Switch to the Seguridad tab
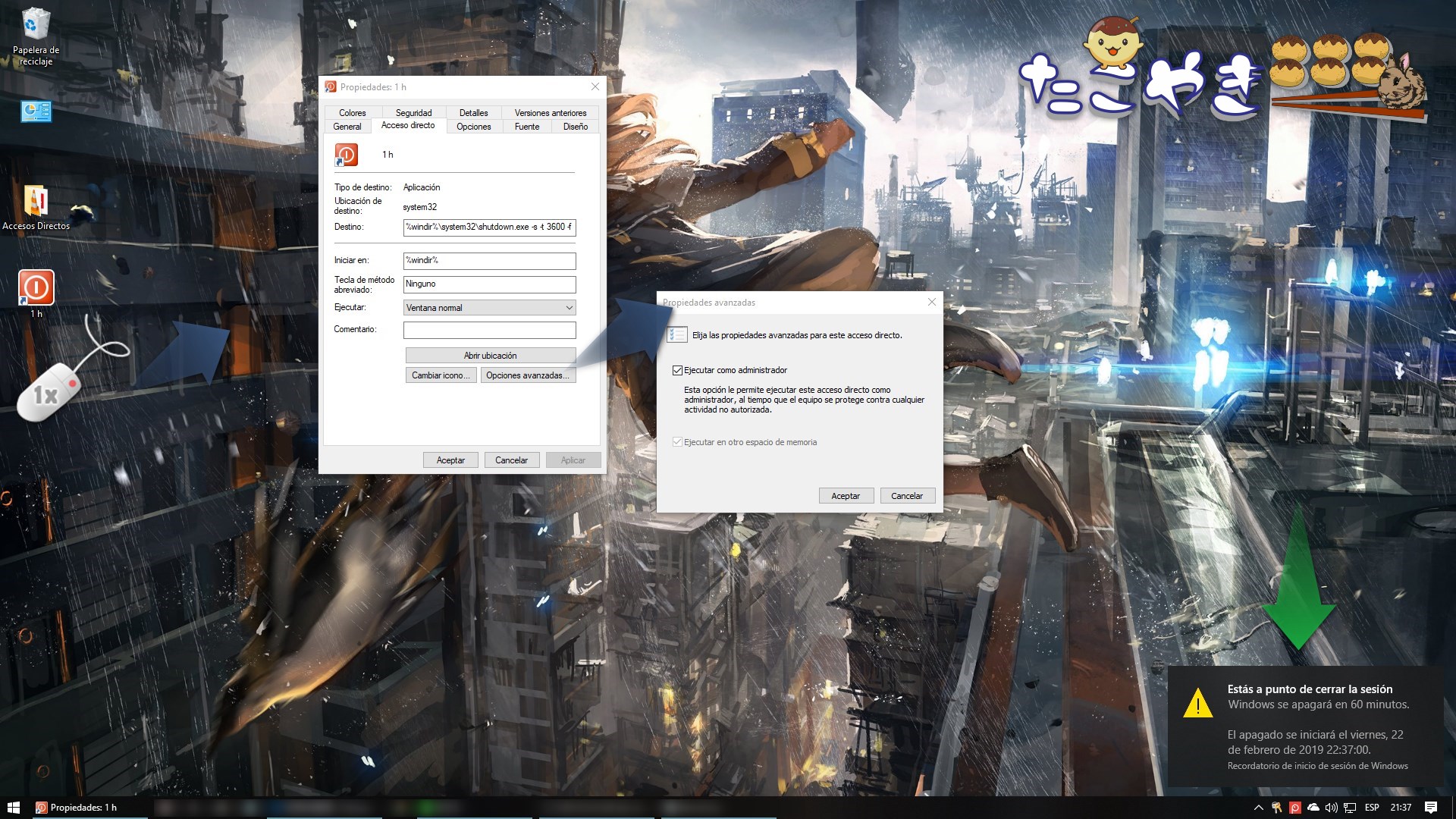 [413, 113]
